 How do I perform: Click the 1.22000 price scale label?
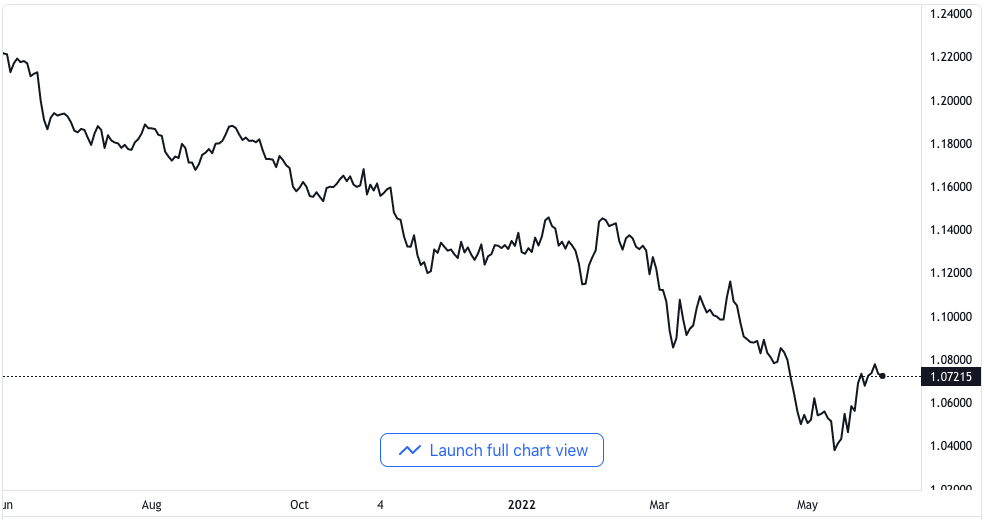(950, 57)
